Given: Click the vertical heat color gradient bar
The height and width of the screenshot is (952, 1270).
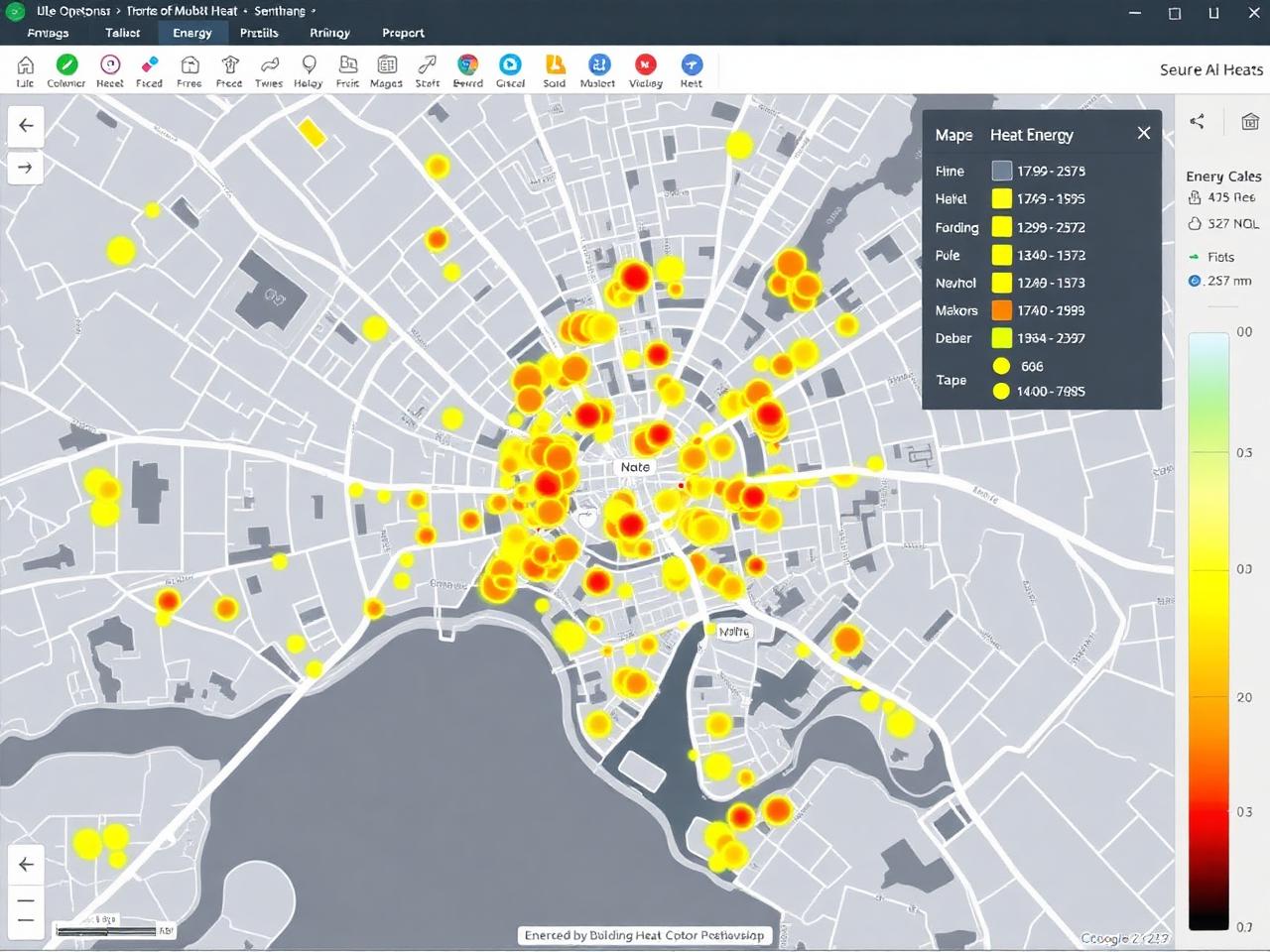Looking at the screenshot, I should point(1208,631).
